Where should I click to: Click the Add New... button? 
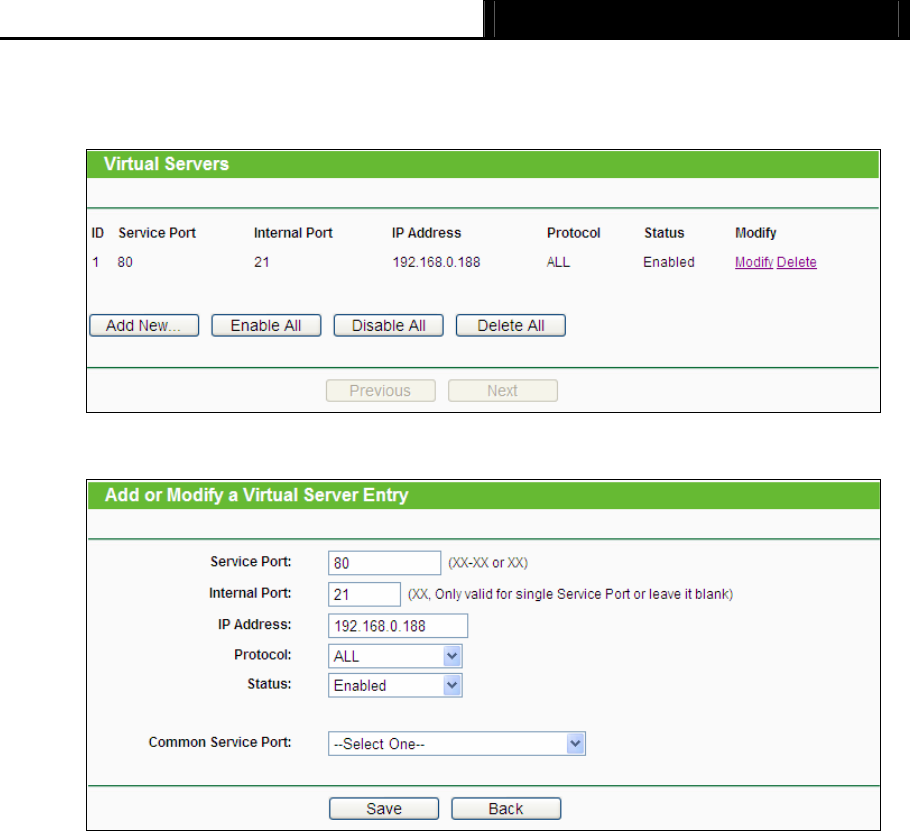[144, 326]
